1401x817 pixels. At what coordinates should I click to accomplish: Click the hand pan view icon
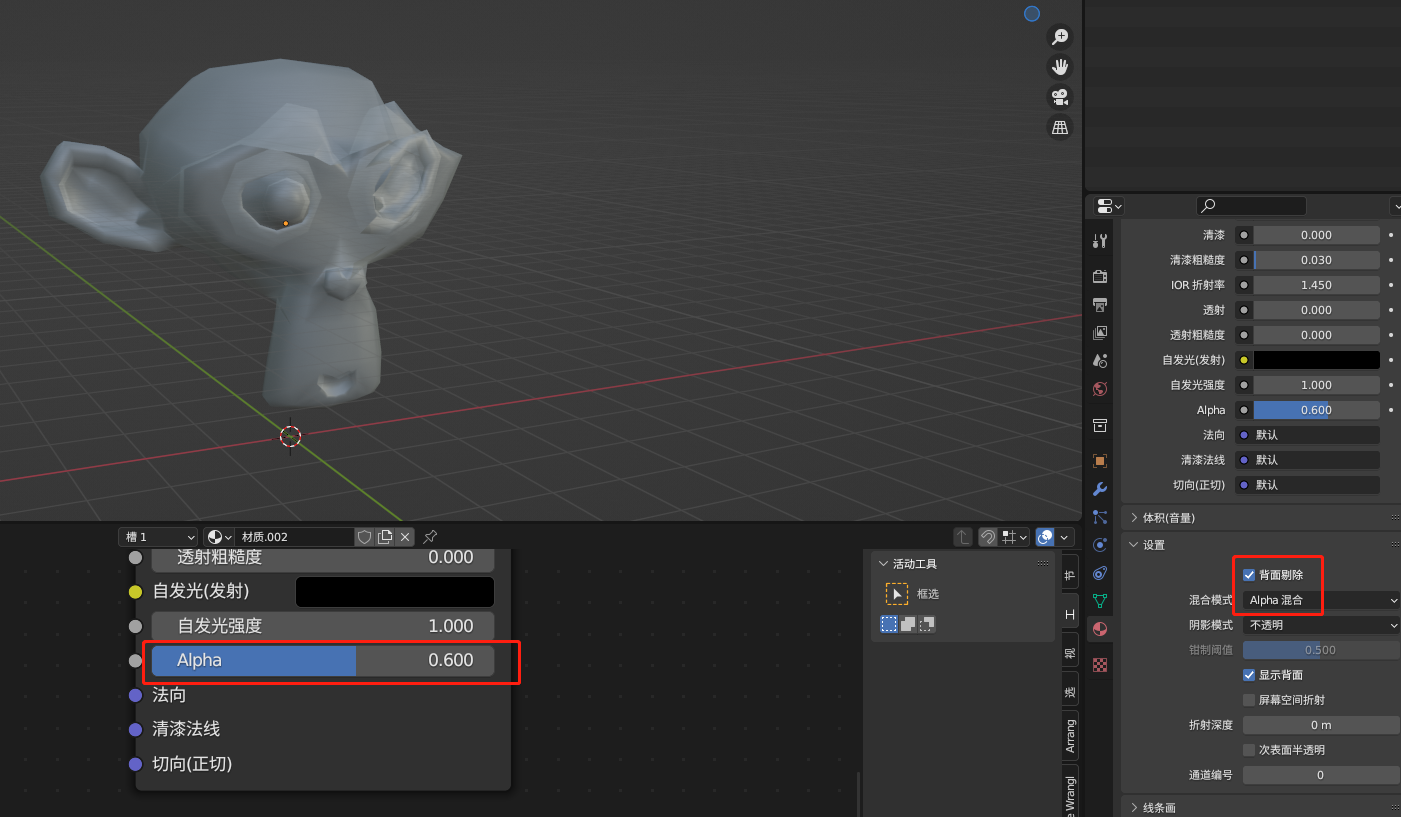click(1059, 67)
